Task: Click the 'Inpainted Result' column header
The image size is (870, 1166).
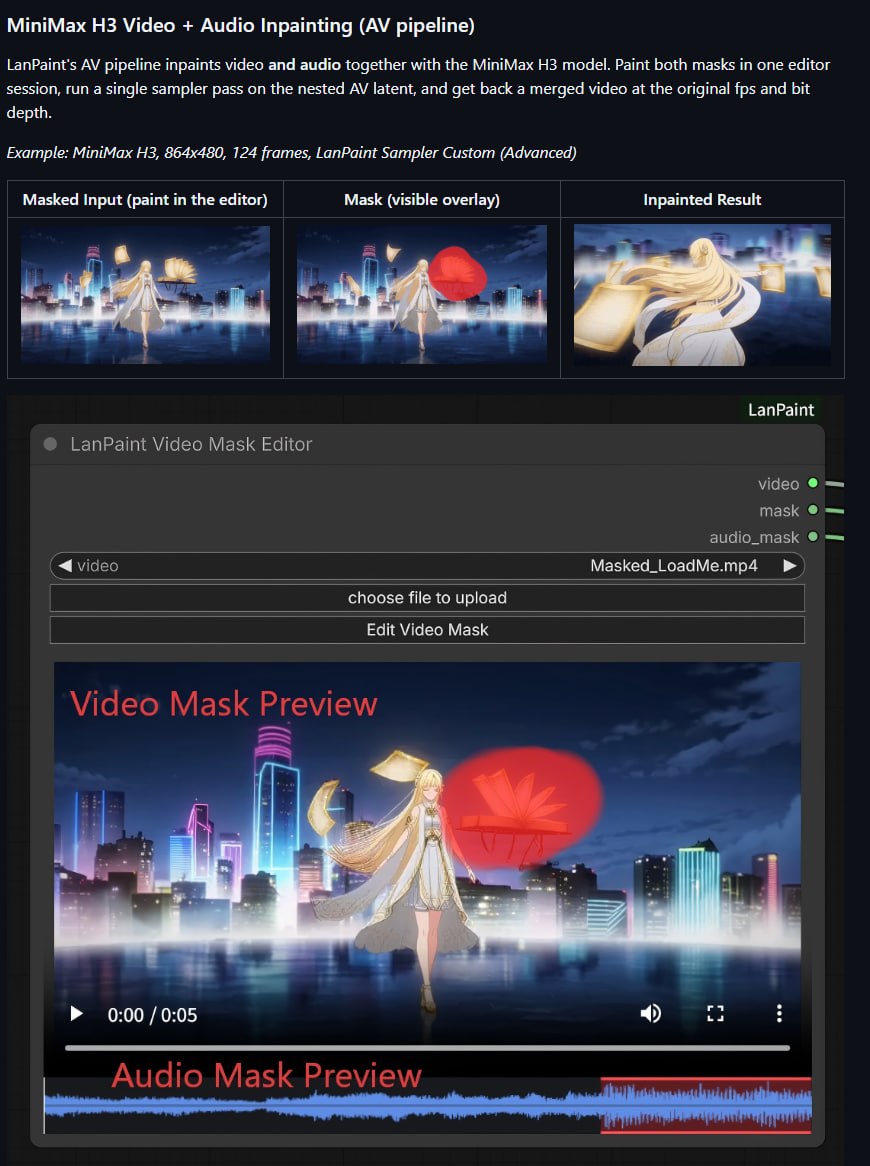Action: pos(702,199)
